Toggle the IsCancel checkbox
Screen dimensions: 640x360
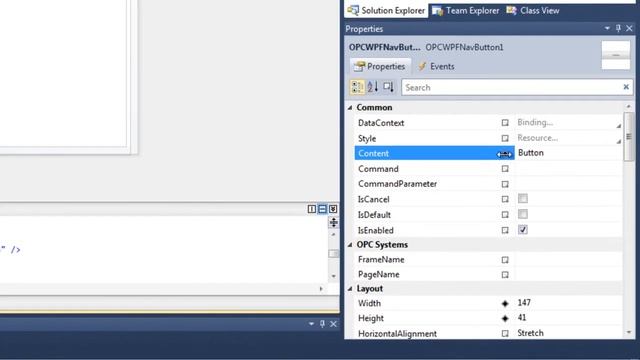click(523, 199)
